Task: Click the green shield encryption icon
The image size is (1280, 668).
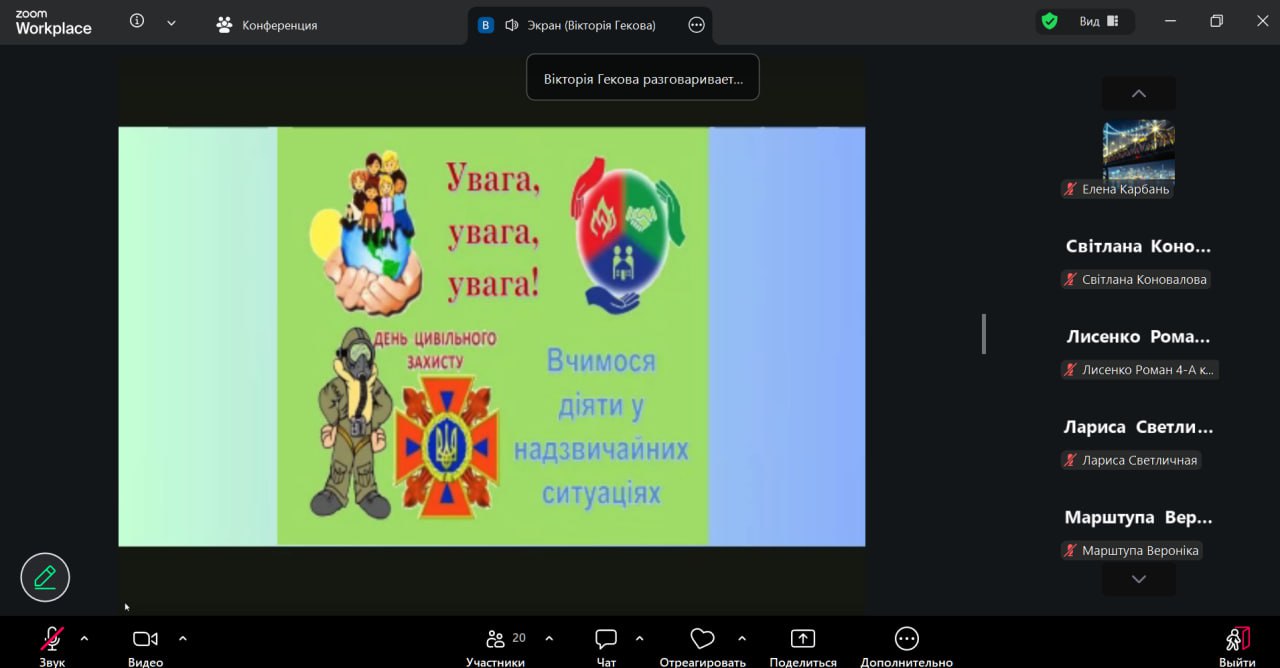Action: pos(1049,21)
